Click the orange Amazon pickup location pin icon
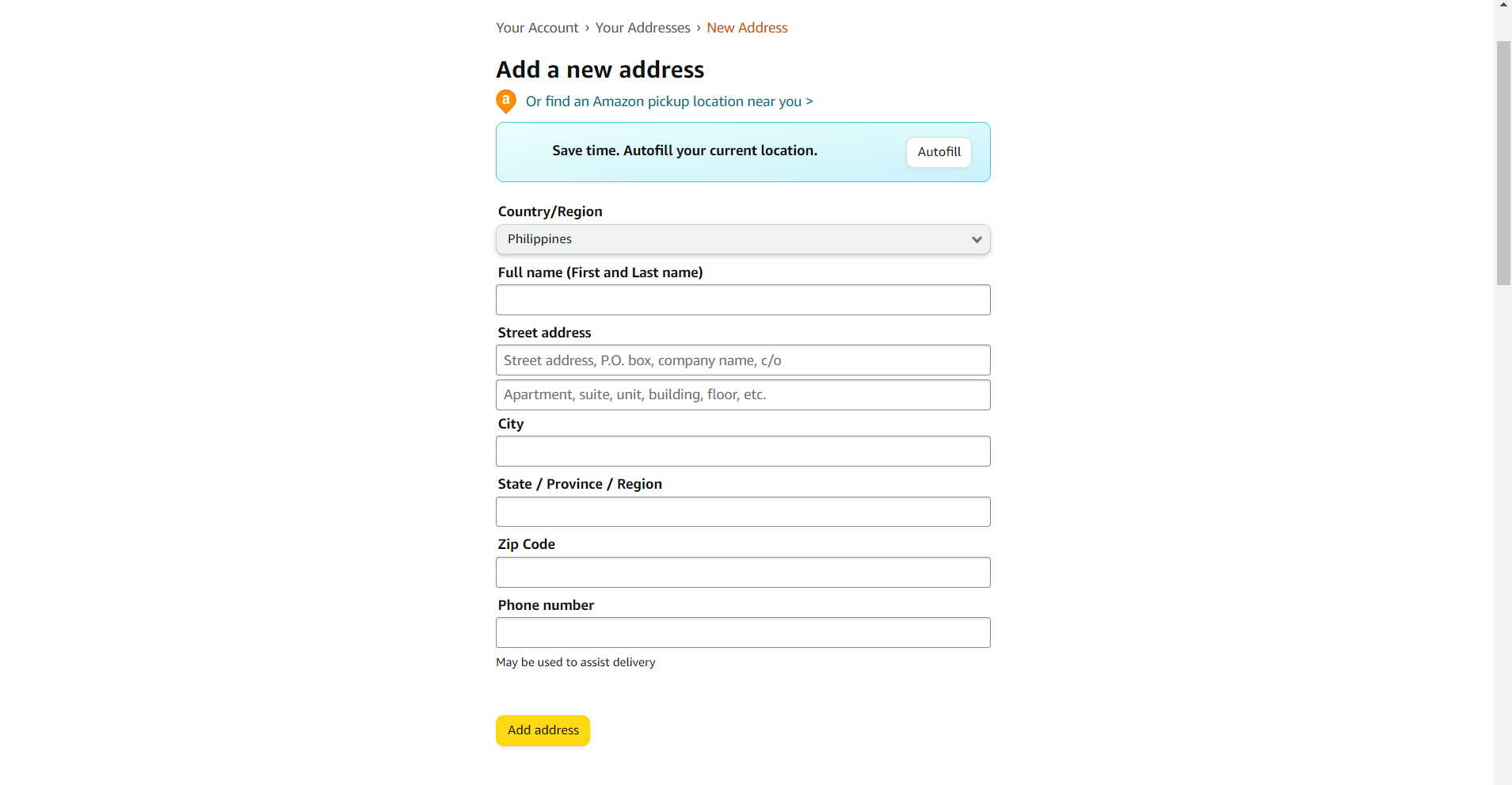The image size is (1512, 785). (x=506, y=101)
